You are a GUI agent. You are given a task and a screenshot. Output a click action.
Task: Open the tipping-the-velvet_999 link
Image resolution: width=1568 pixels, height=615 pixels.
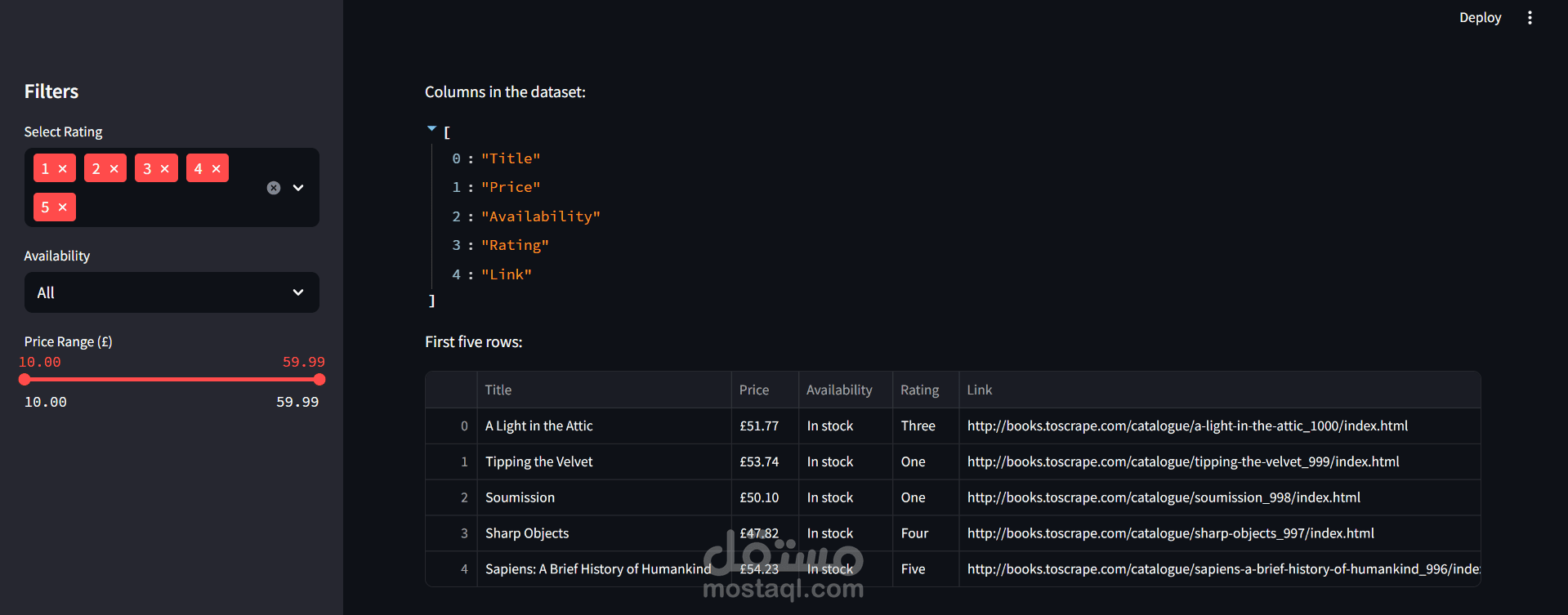click(x=1183, y=461)
